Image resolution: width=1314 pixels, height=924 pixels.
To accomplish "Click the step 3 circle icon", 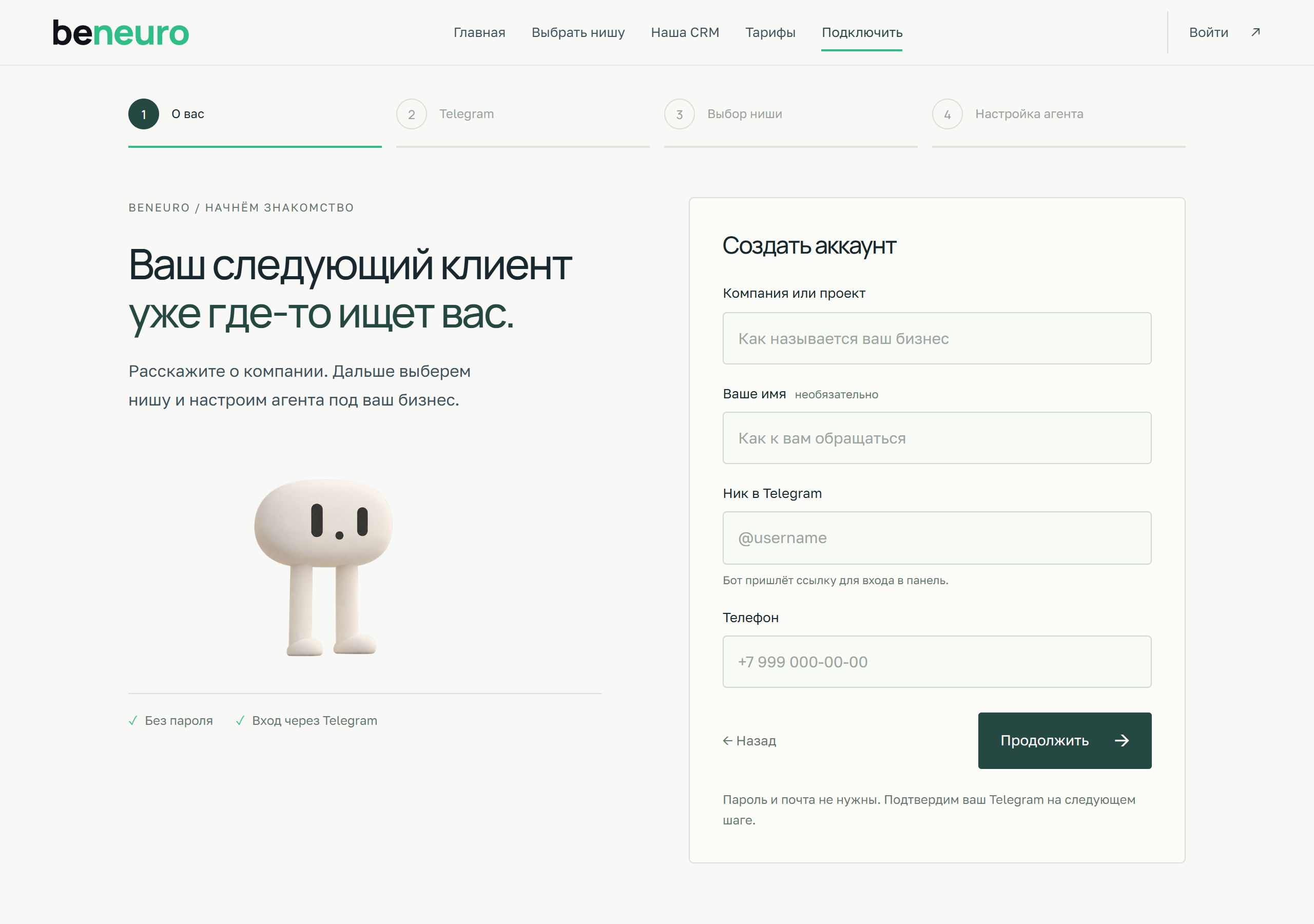I will 679,114.
